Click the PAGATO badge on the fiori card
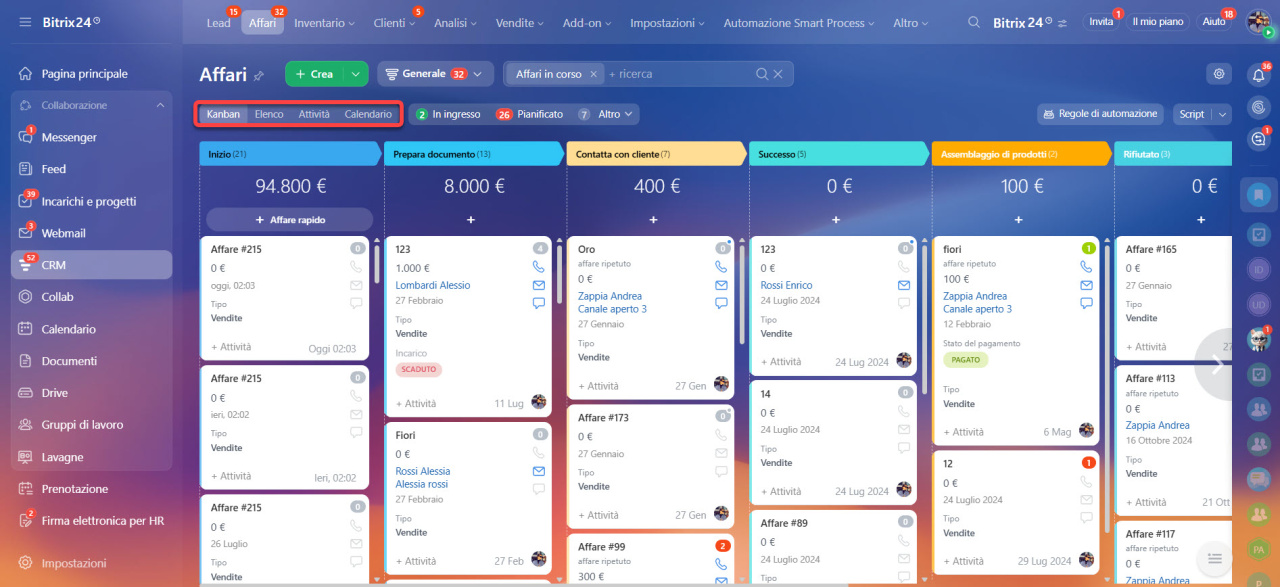The height and width of the screenshot is (587, 1280). tap(966, 359)
